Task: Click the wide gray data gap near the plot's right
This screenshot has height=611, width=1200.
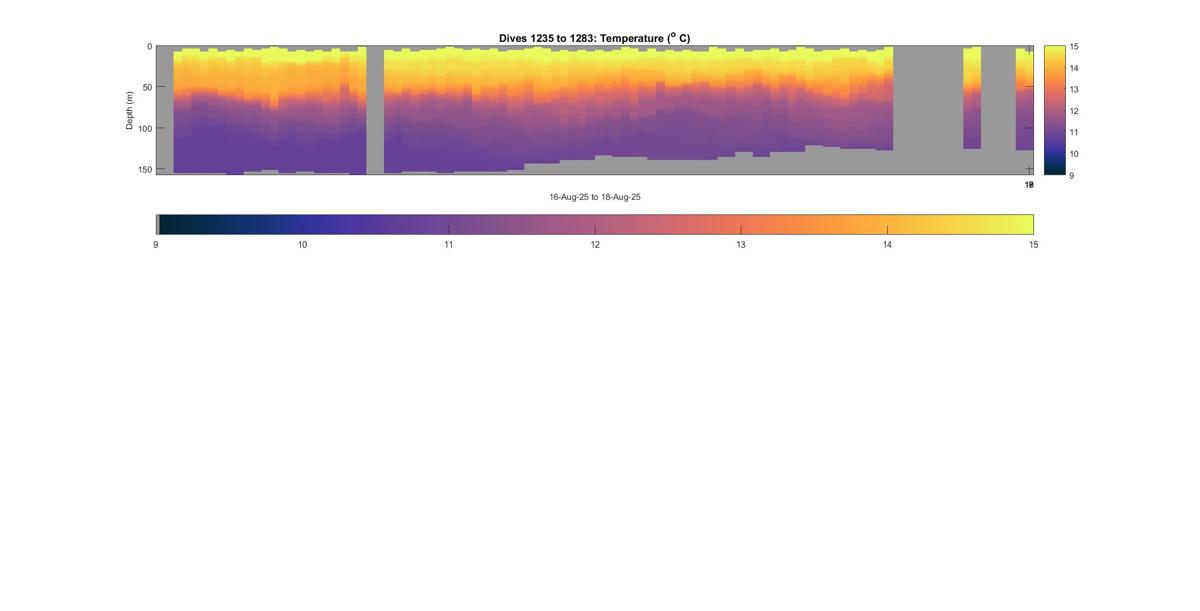Action: pos(927,110)
